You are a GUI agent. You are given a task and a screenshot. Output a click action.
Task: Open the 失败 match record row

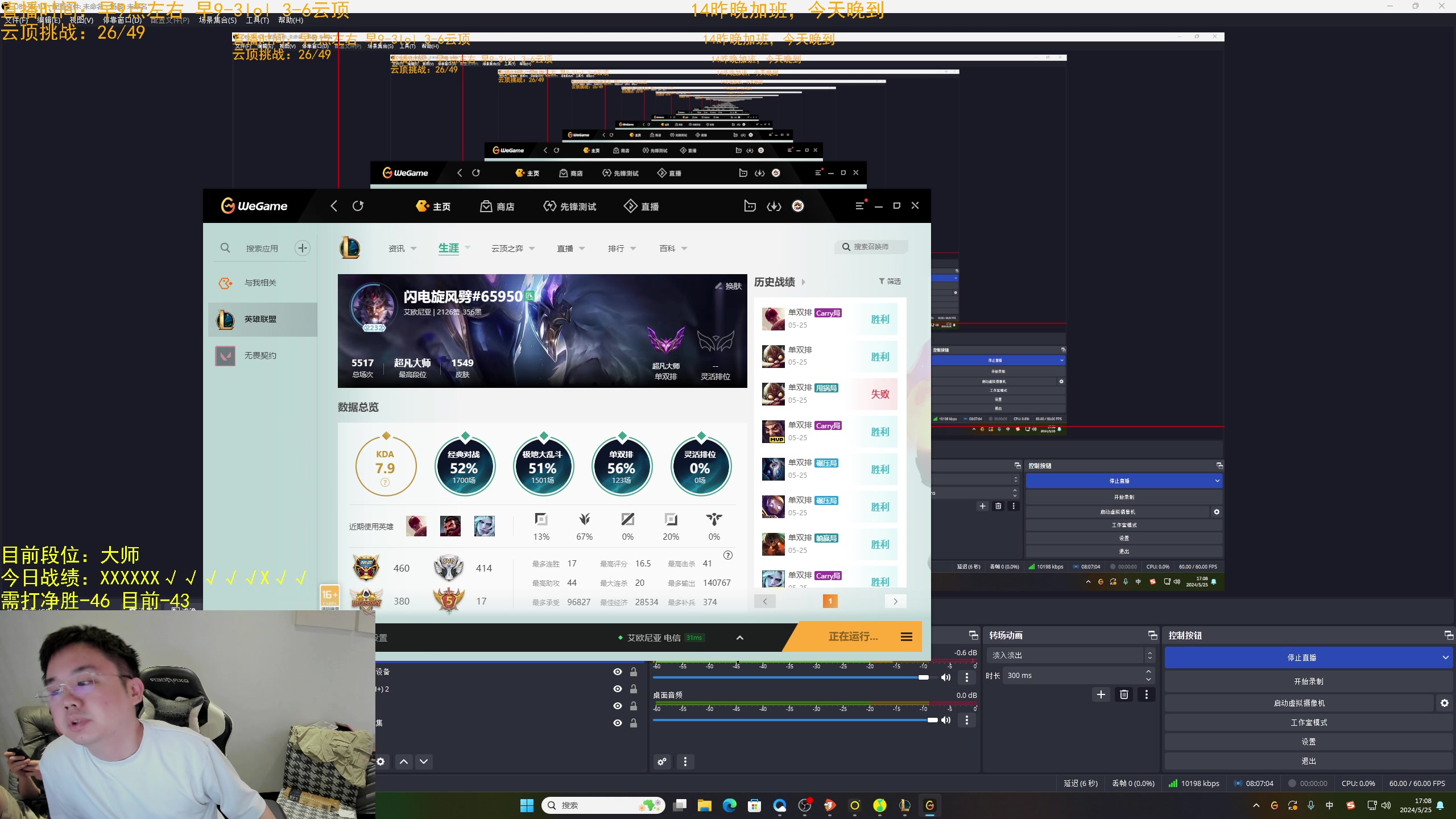[x=830, y=394]
